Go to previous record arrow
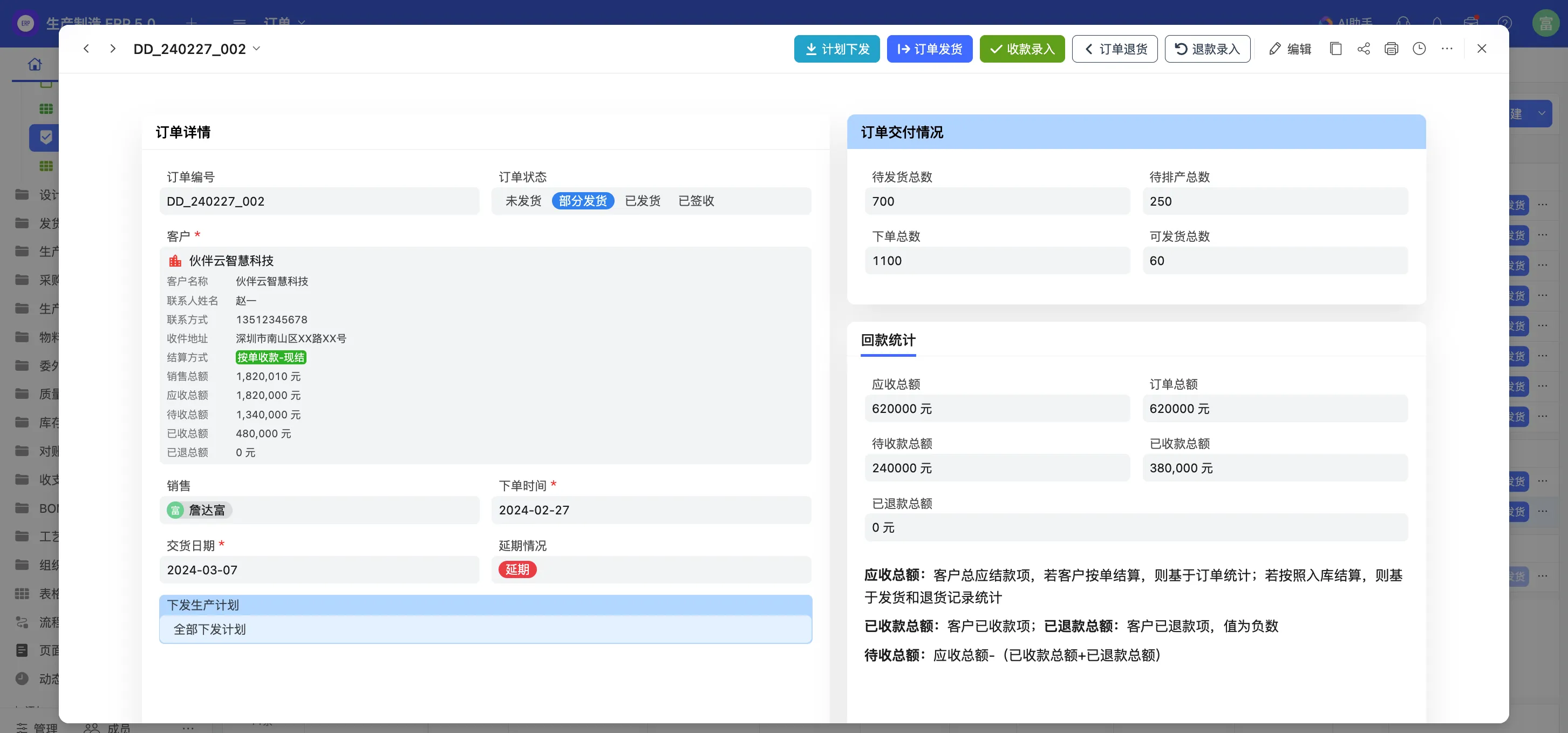This screenshot has height=733, width=1568. [x=86, y=49]
